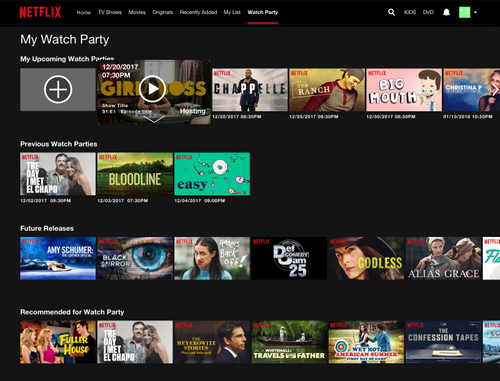Open the KIDS link
This screenshot has height=381, width=500.
click(410, 12)
